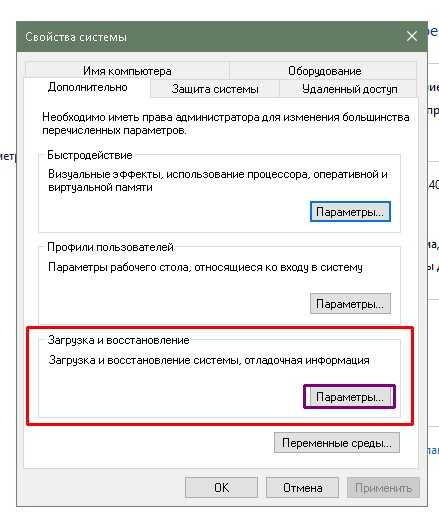This screenshot has width=439, height=532.
Task: Select the Дополнительно tab
Action: (88, 88)
